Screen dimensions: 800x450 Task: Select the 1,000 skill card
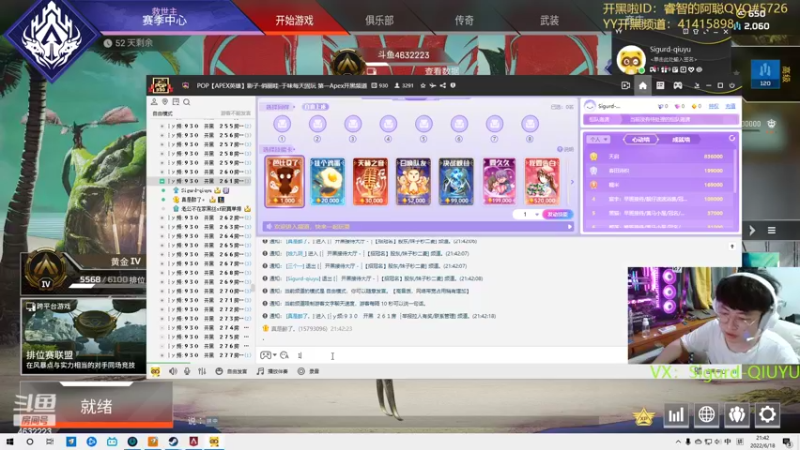285,181
